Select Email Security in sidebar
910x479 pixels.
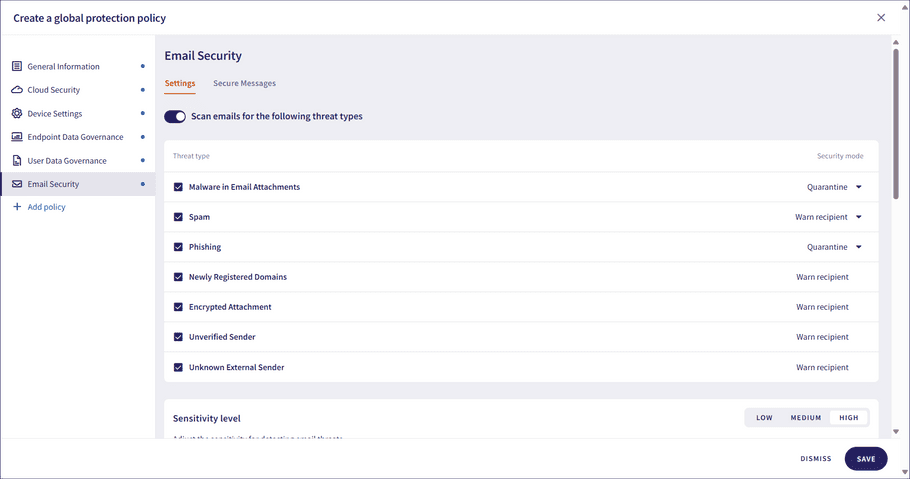(x=78, y=184)
